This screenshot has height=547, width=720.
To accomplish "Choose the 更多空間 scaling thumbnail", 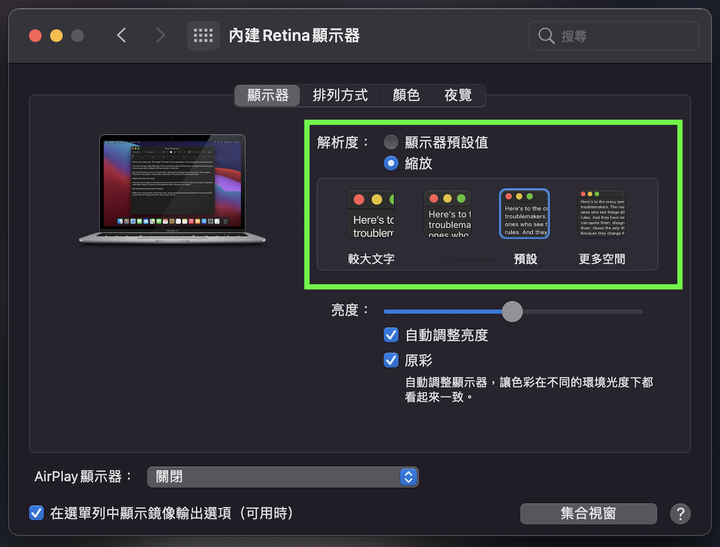I will [x=602, y=214].
